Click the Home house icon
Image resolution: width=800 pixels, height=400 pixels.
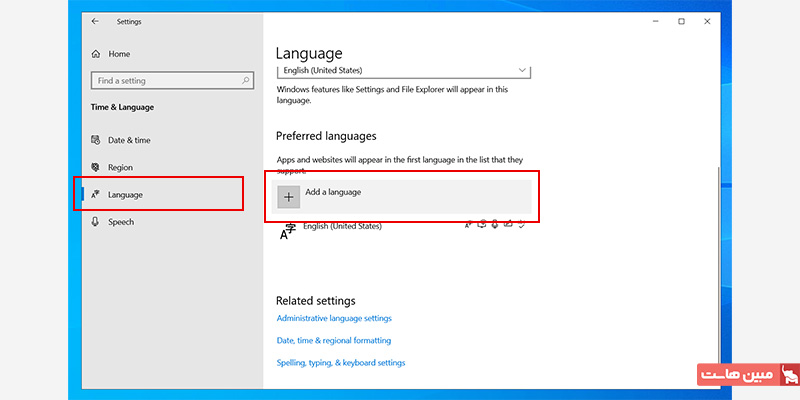pos(95,54)
